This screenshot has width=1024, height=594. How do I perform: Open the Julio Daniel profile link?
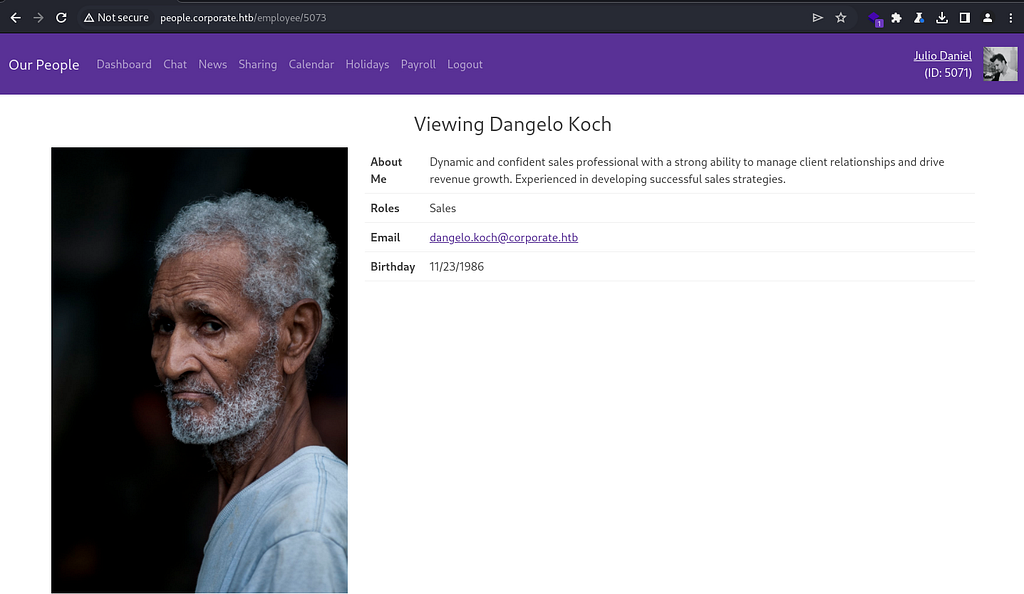[x=942, y=55]
